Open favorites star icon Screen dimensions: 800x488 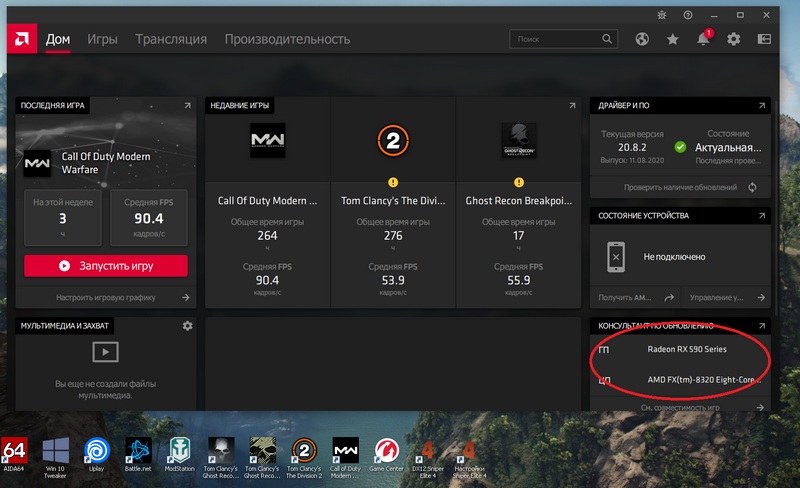pos(672,39)
